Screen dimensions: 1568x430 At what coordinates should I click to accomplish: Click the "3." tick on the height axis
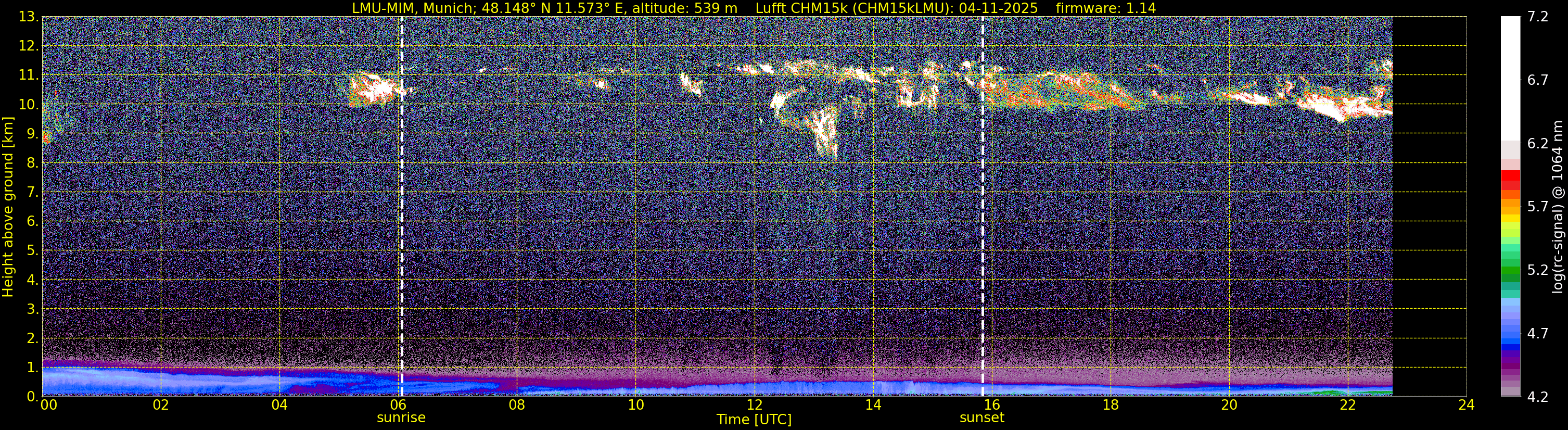point(32,309)
